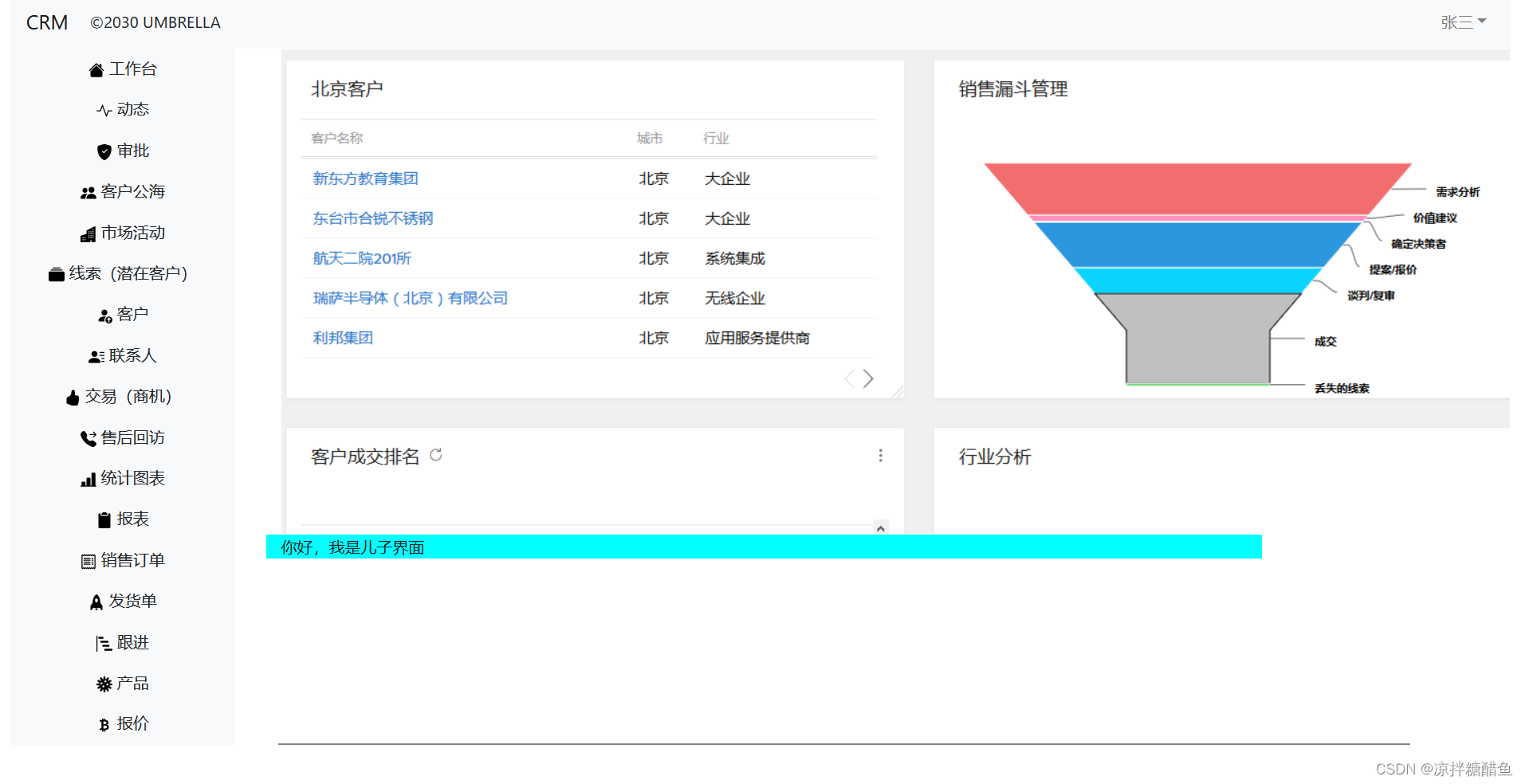Viewport: 1525px width, 784px height.
Task: Click the contact card icon beside 联系人
Action: pyautogui.click(x=96, y=357)
